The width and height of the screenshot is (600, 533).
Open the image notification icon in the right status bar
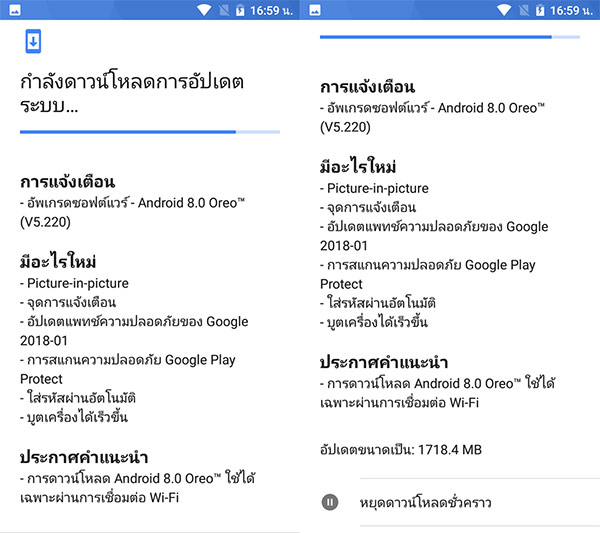point(314,10)
